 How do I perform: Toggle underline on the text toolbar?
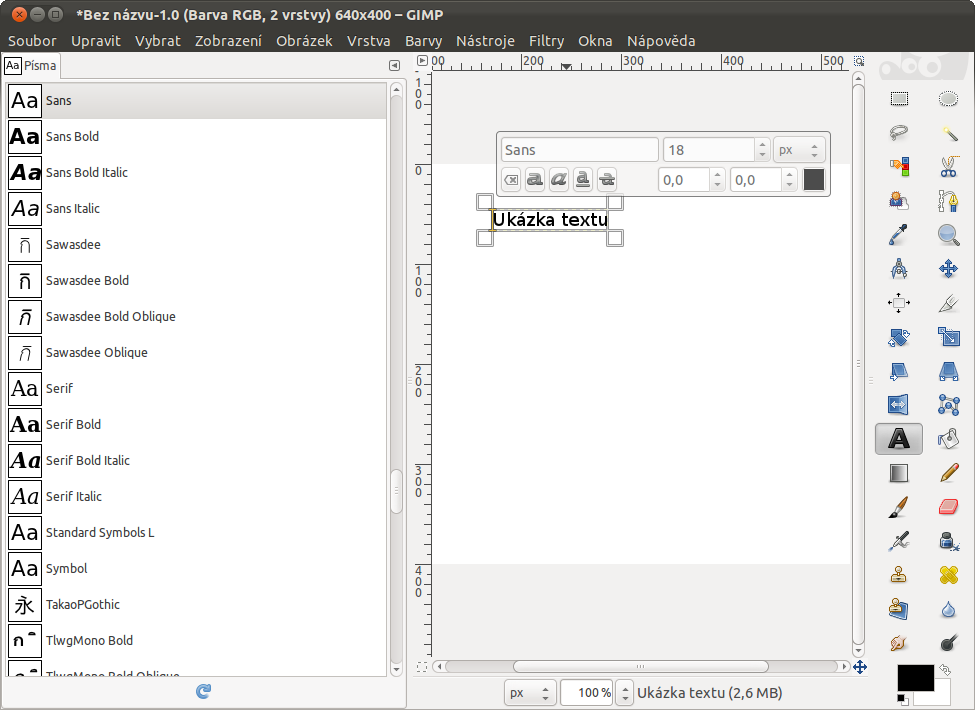[583, 180]
